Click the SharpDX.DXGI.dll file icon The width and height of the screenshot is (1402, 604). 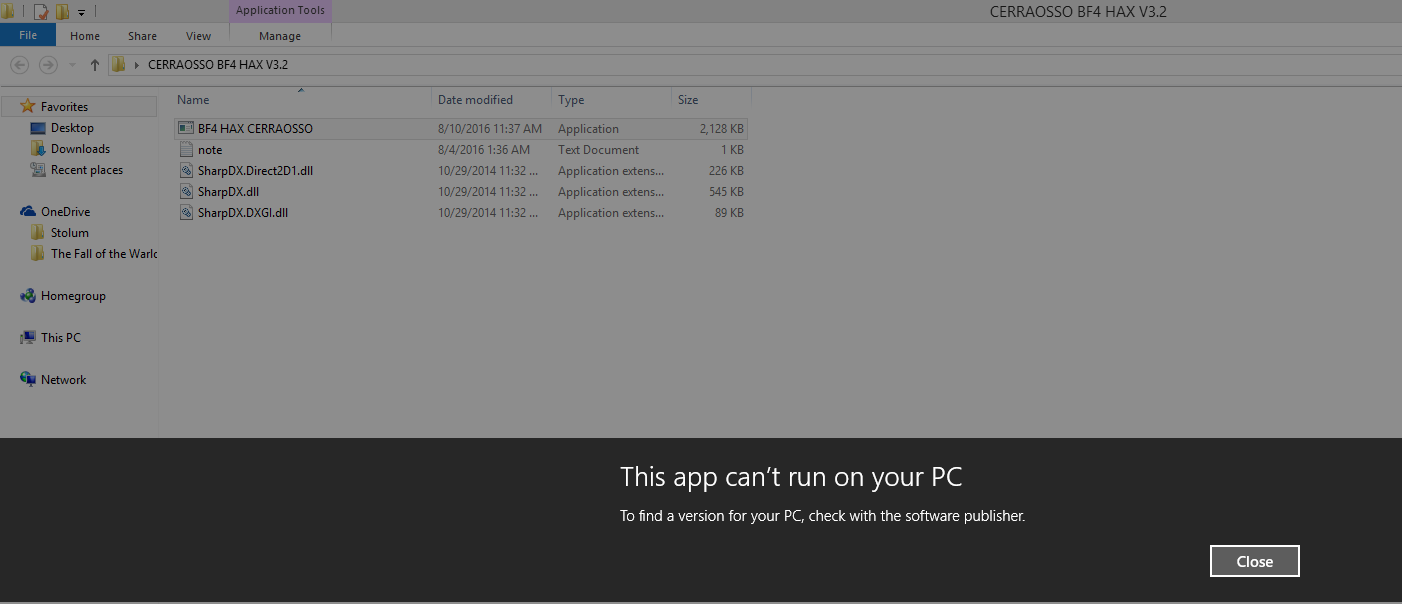[186, 213]
